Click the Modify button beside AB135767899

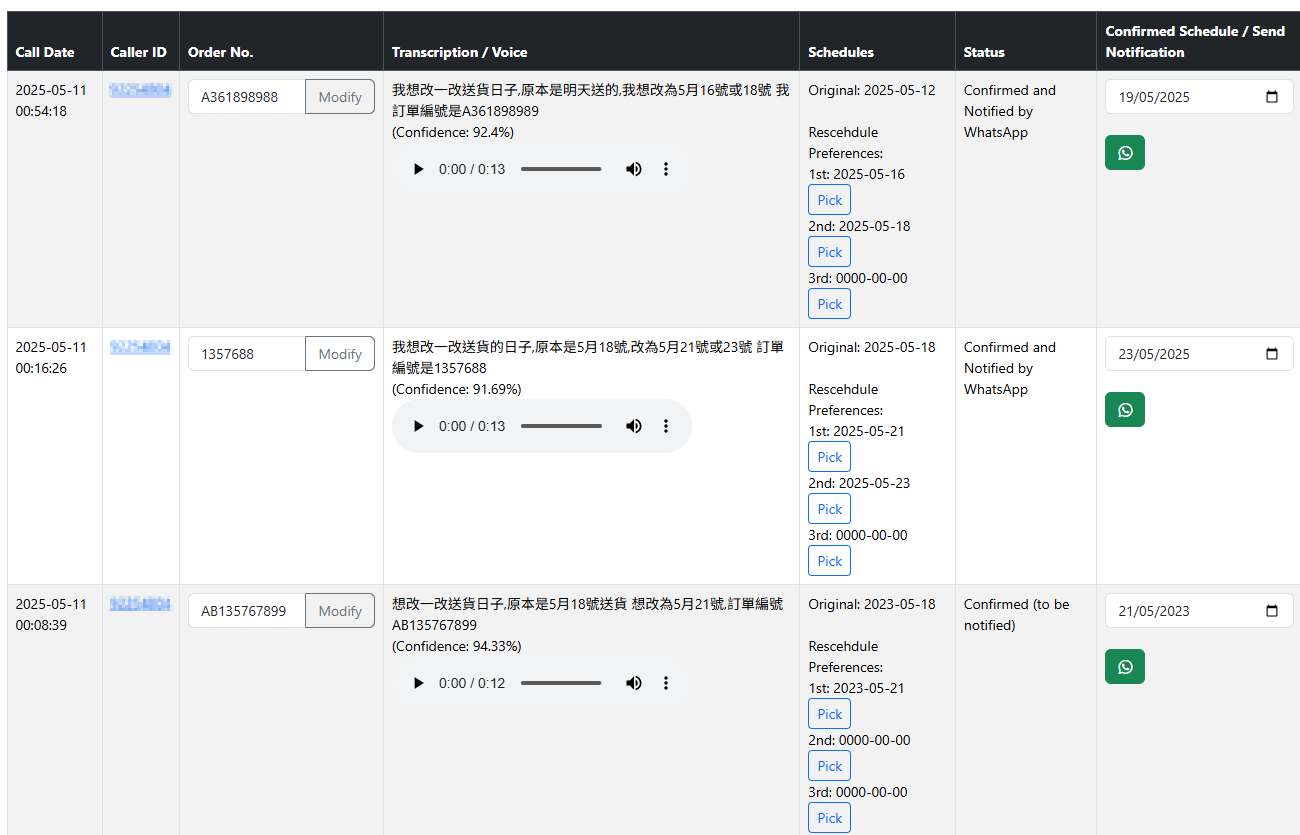(x=340, y=611)
